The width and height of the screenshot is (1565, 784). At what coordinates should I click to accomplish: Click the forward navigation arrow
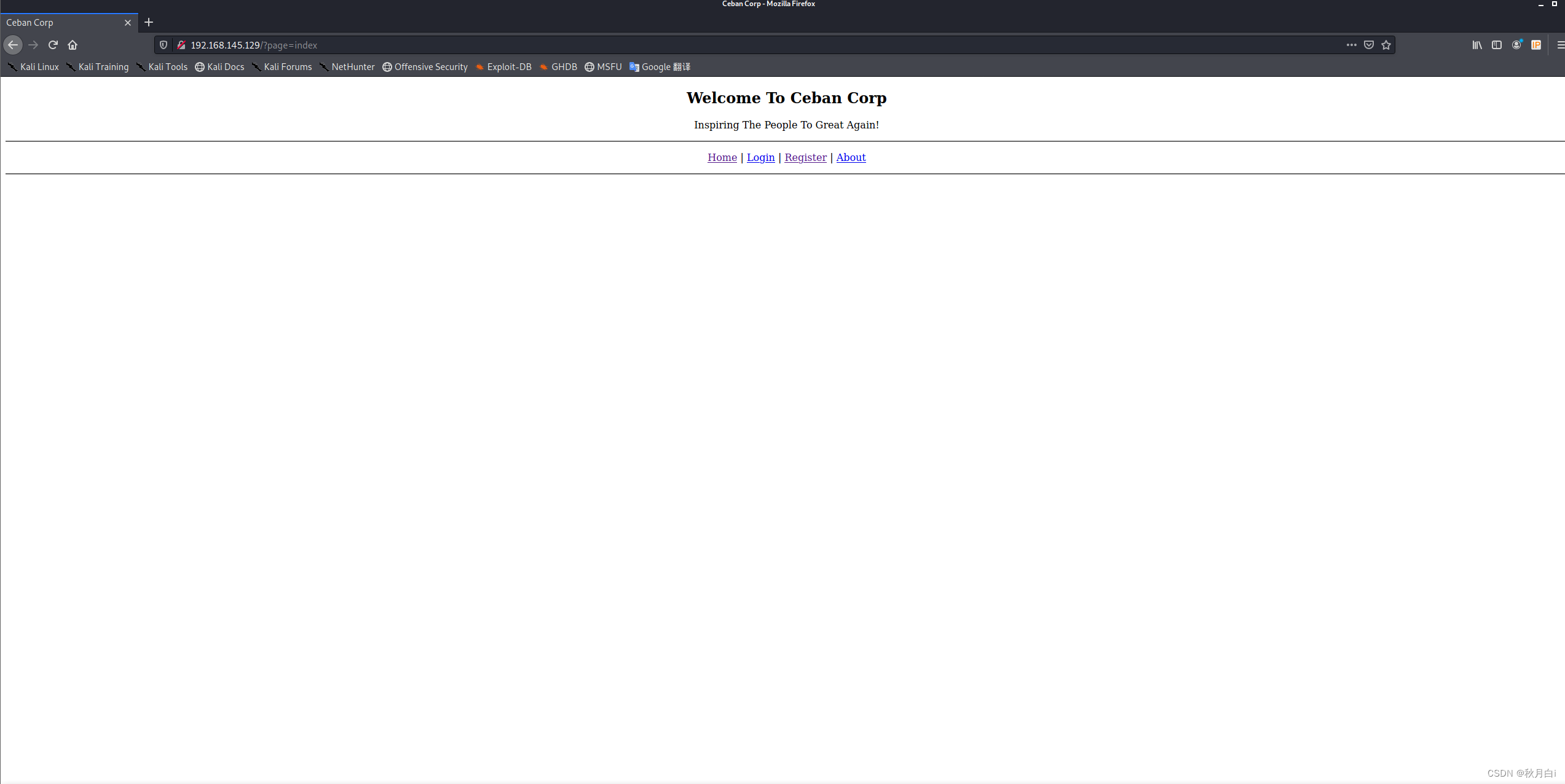coord(33,45)
